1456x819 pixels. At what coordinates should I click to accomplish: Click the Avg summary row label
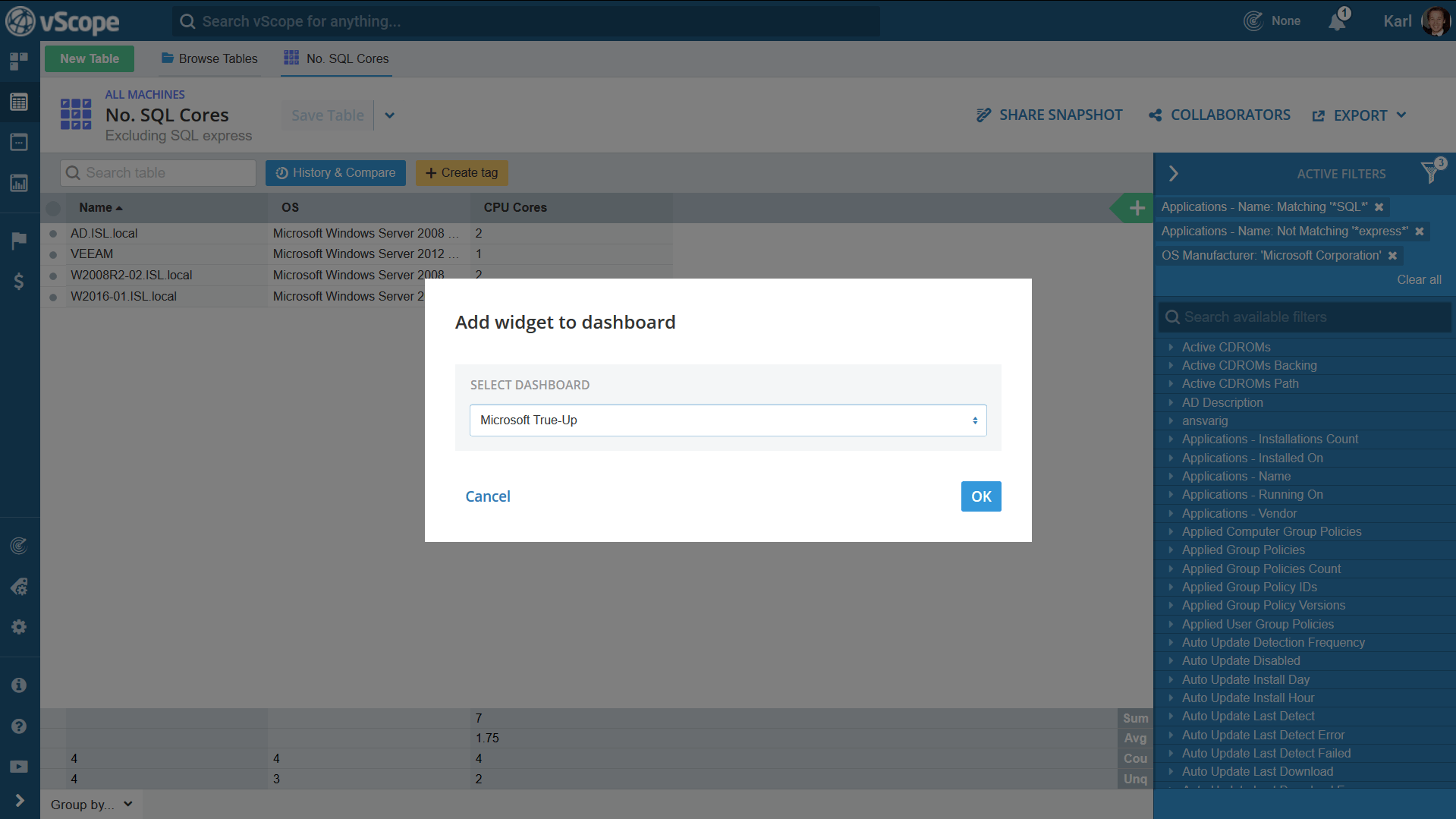[1135, 738]
